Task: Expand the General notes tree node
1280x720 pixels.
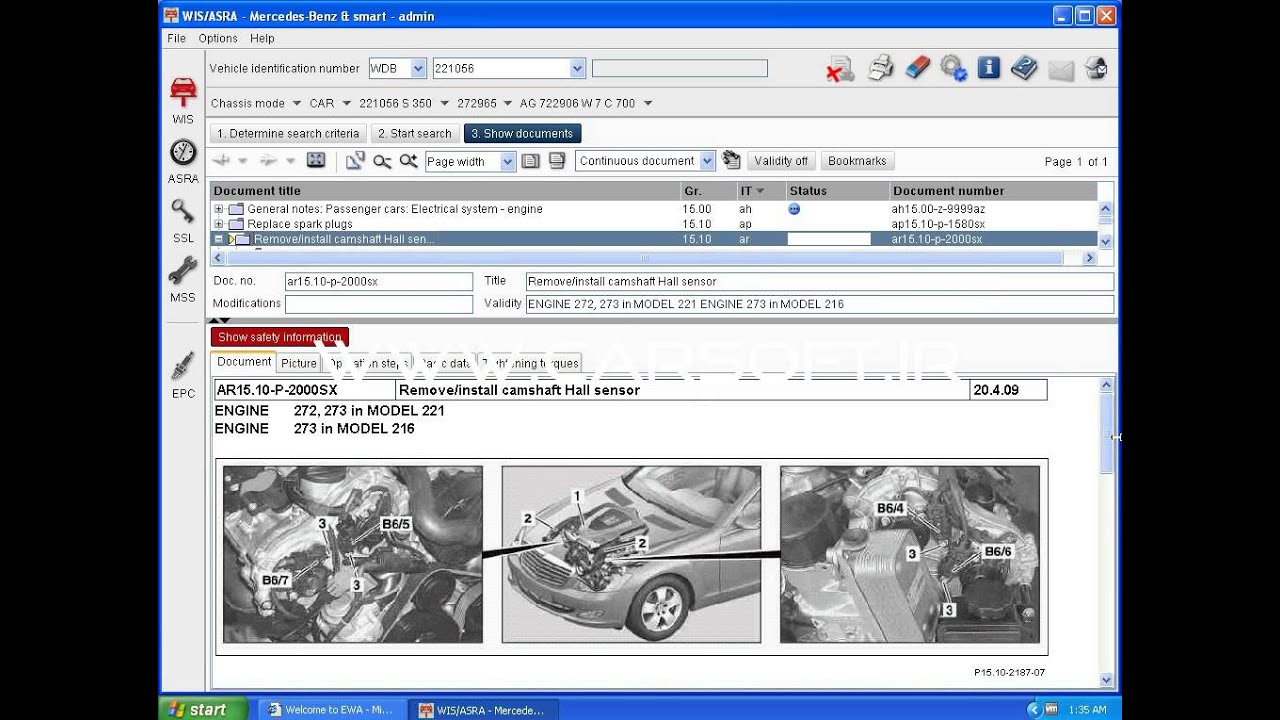Action: point(218,209)
